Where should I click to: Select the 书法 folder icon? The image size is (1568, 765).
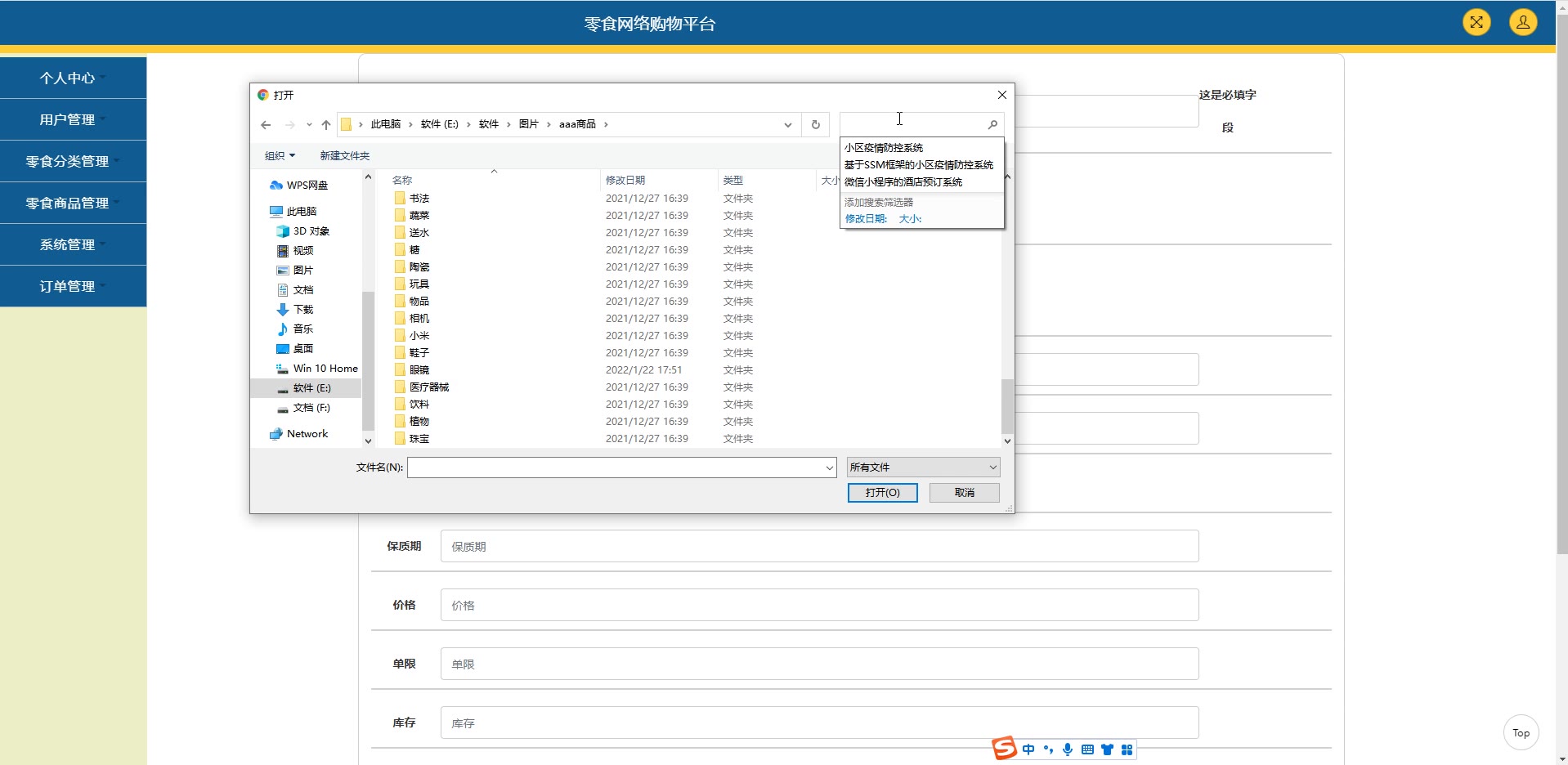pos(400,199)
